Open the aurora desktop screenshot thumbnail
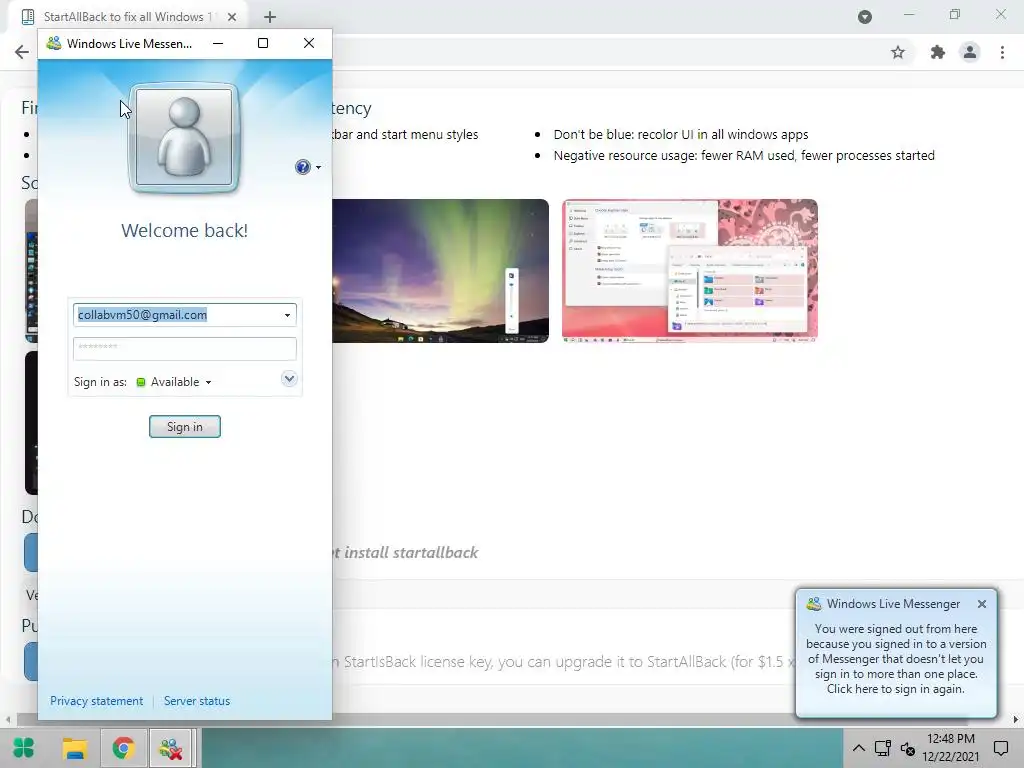This screenshot has height=768, width=1024. (x=440, y=270)
